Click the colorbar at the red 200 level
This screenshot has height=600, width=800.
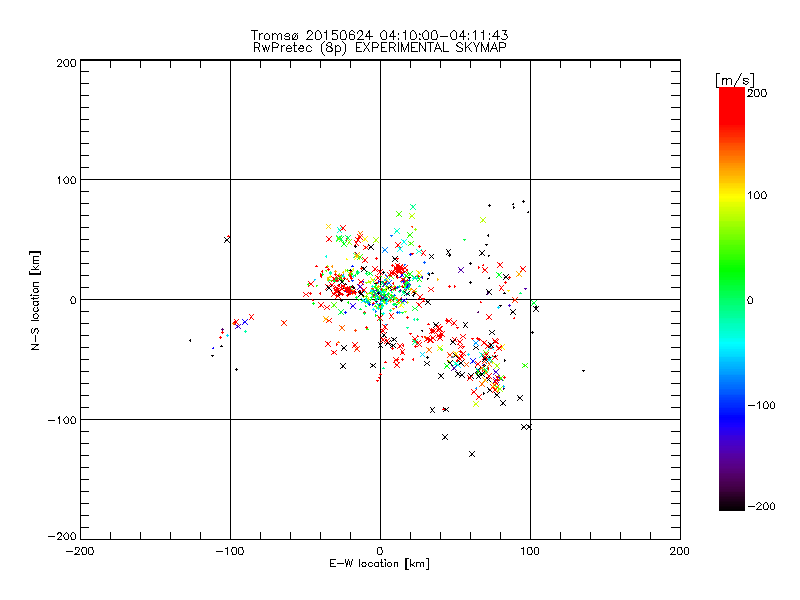click(x=732, y=93)
